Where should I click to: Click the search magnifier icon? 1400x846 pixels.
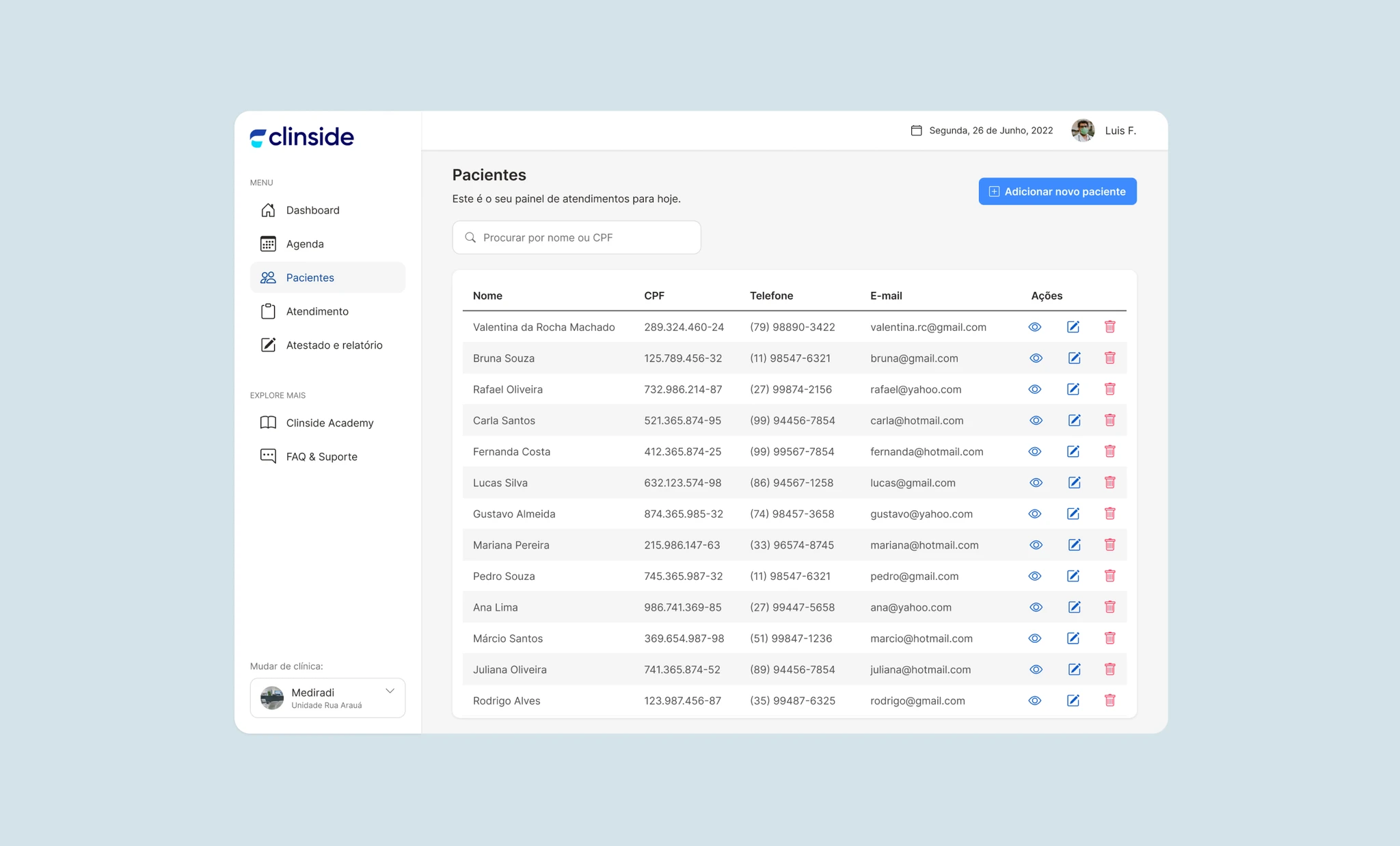click(x=470, y=237)
